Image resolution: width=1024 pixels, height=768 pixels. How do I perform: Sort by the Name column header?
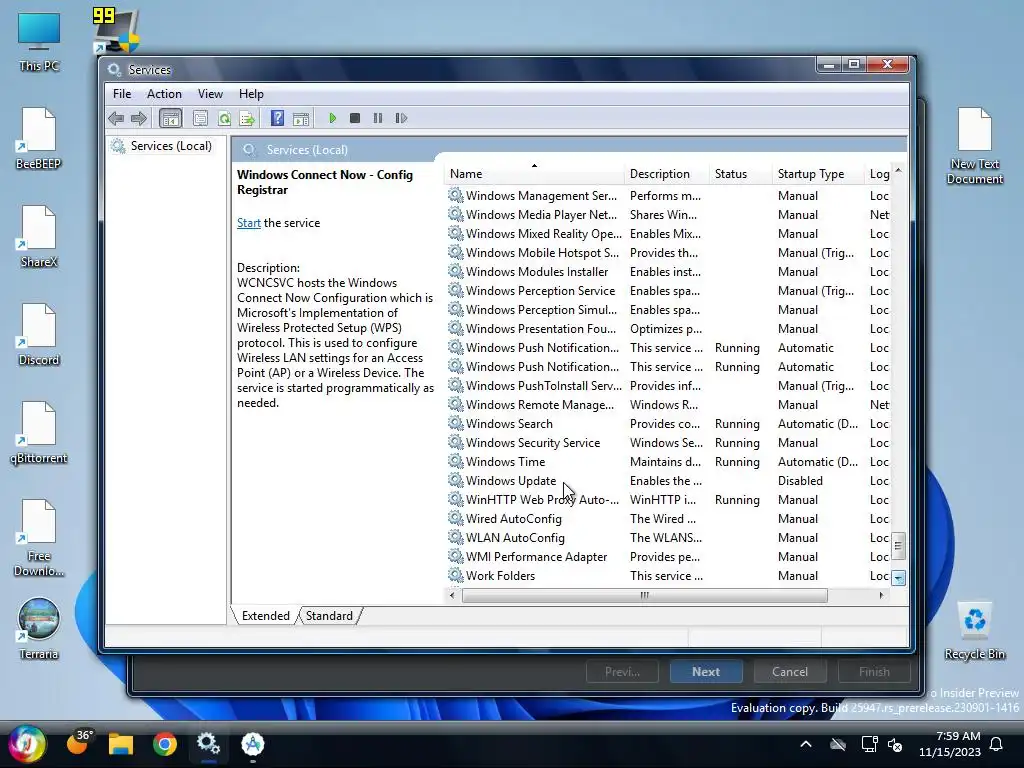pyautogui.click(x=534, y=174)
